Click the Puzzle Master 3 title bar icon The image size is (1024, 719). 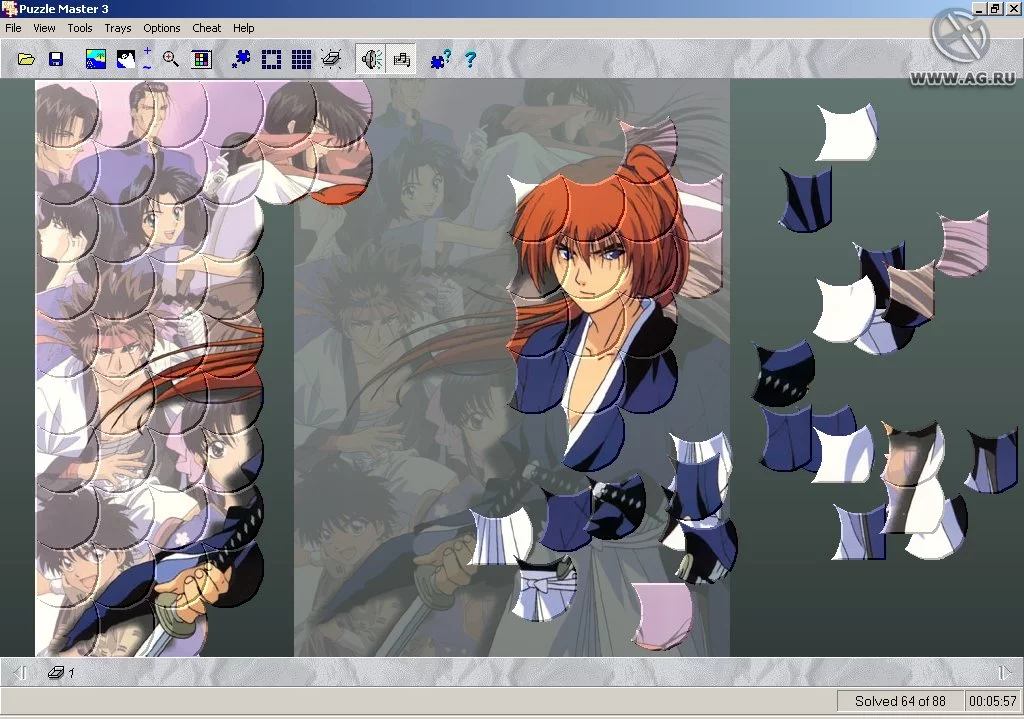(x=8, y=8)
